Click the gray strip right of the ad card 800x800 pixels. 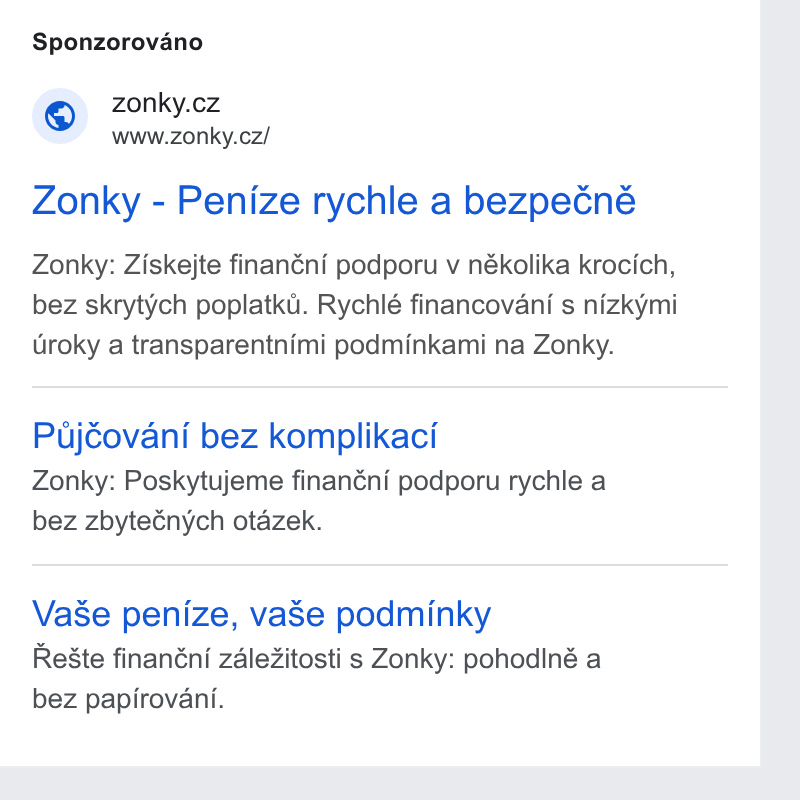tap(780, 383)
